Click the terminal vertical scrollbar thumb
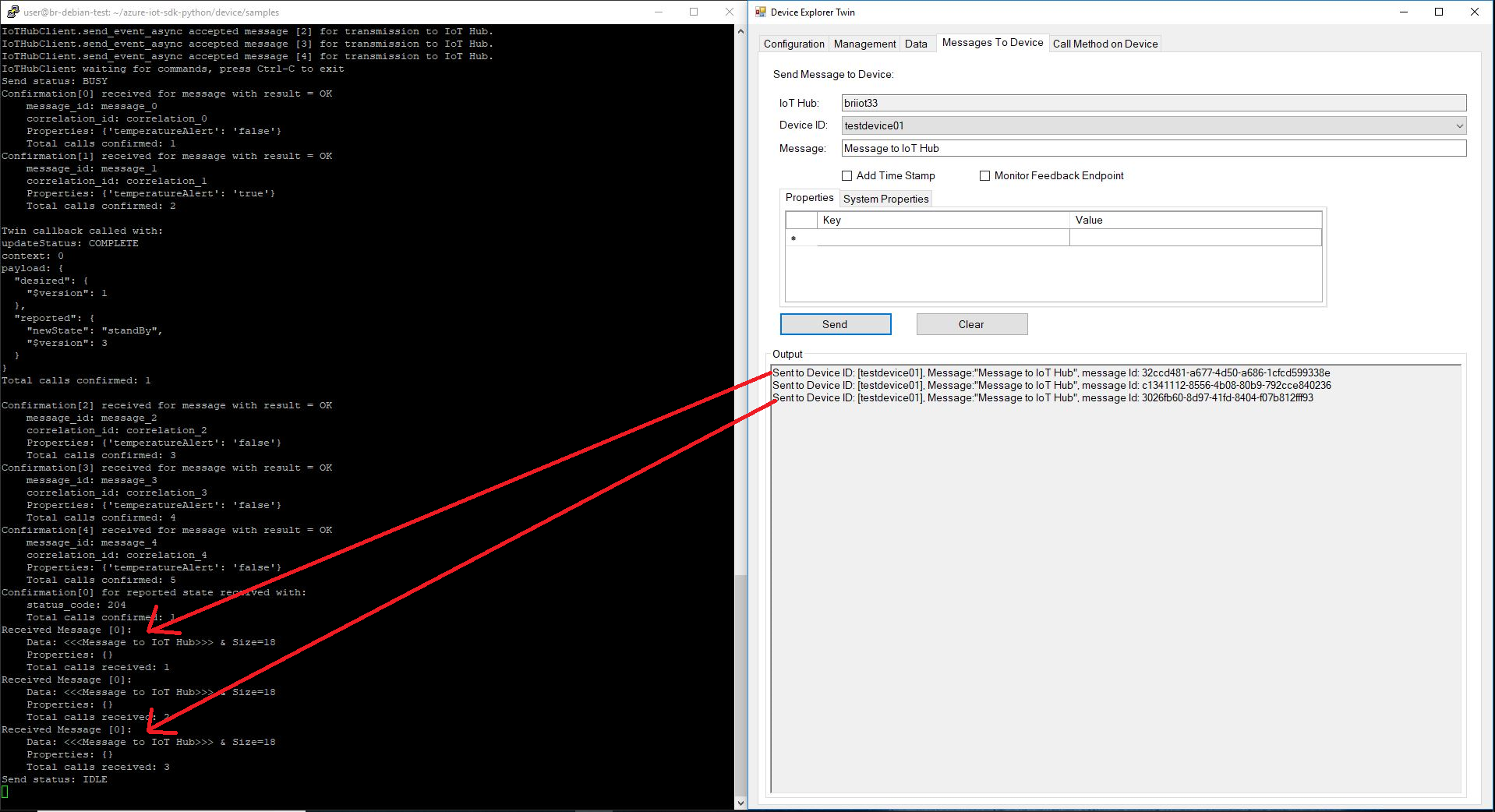Image resolution: width=1495 pixels, height=812 pixels. coord(740,686)
